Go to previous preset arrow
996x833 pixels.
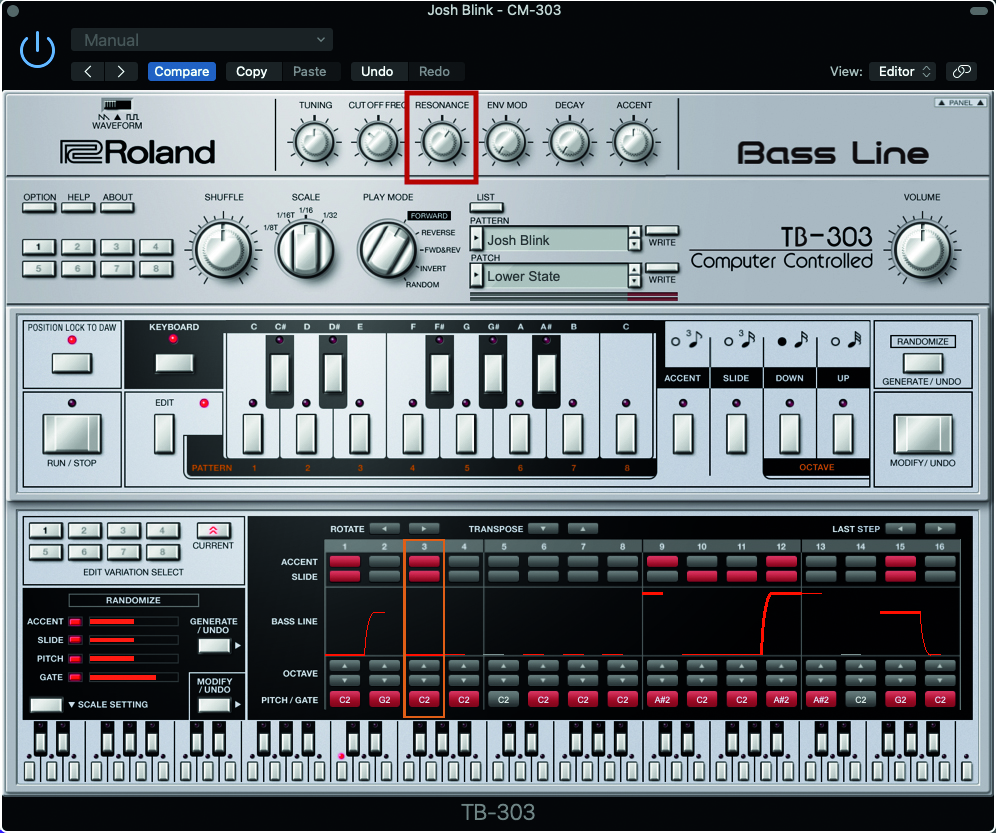coord(89,71)
